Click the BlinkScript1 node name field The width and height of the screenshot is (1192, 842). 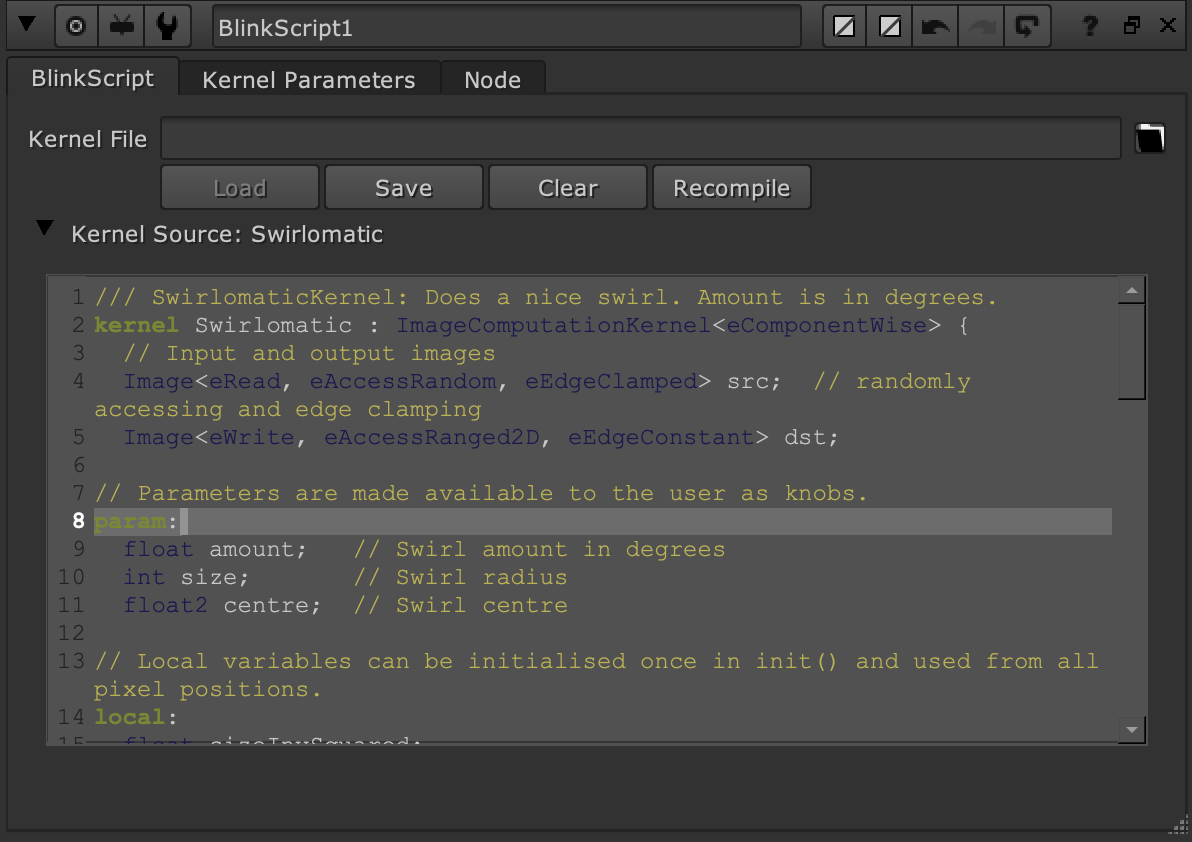506,27
